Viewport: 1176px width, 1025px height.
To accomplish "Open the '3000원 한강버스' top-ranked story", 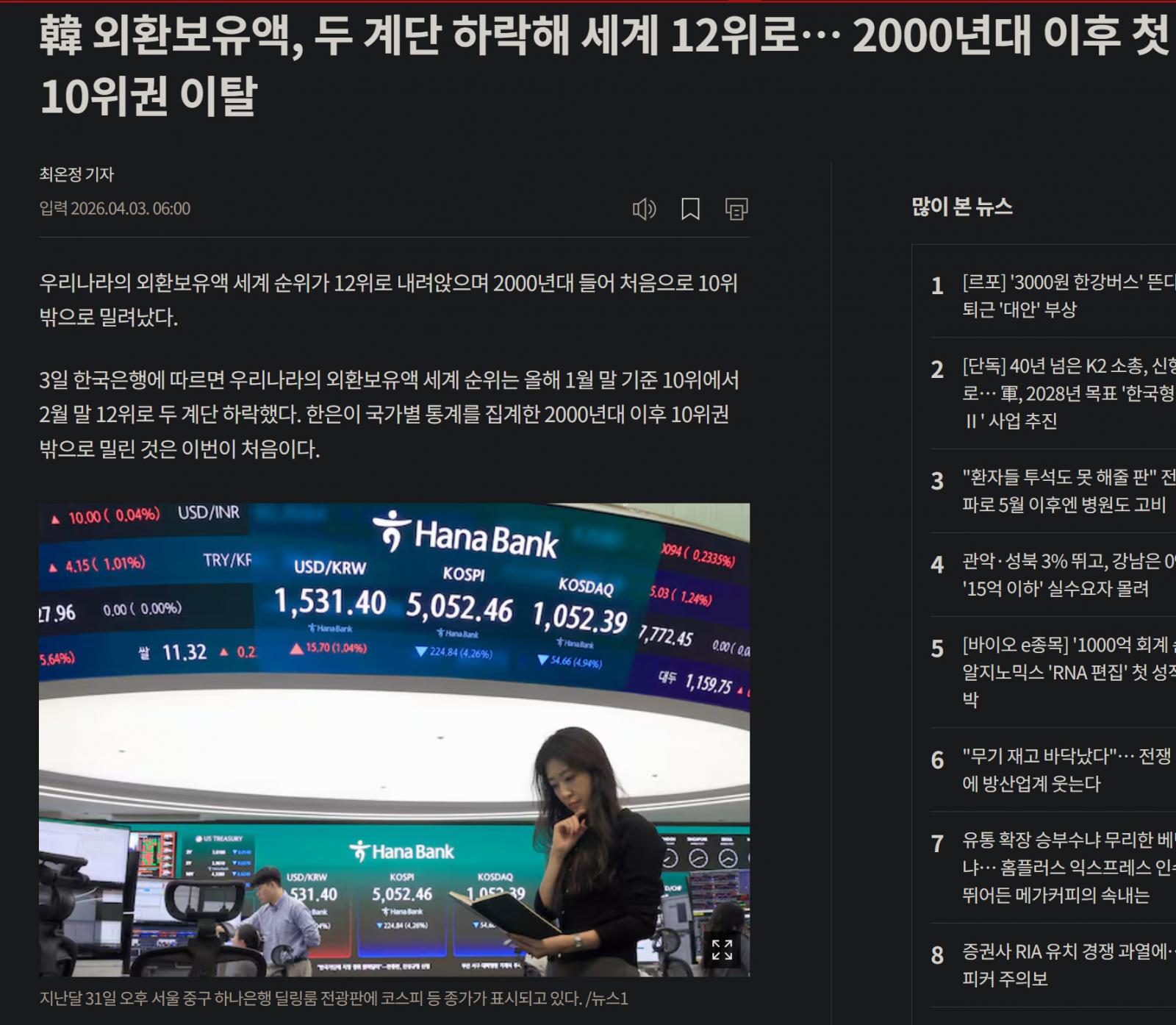I will coord(1066,296).
